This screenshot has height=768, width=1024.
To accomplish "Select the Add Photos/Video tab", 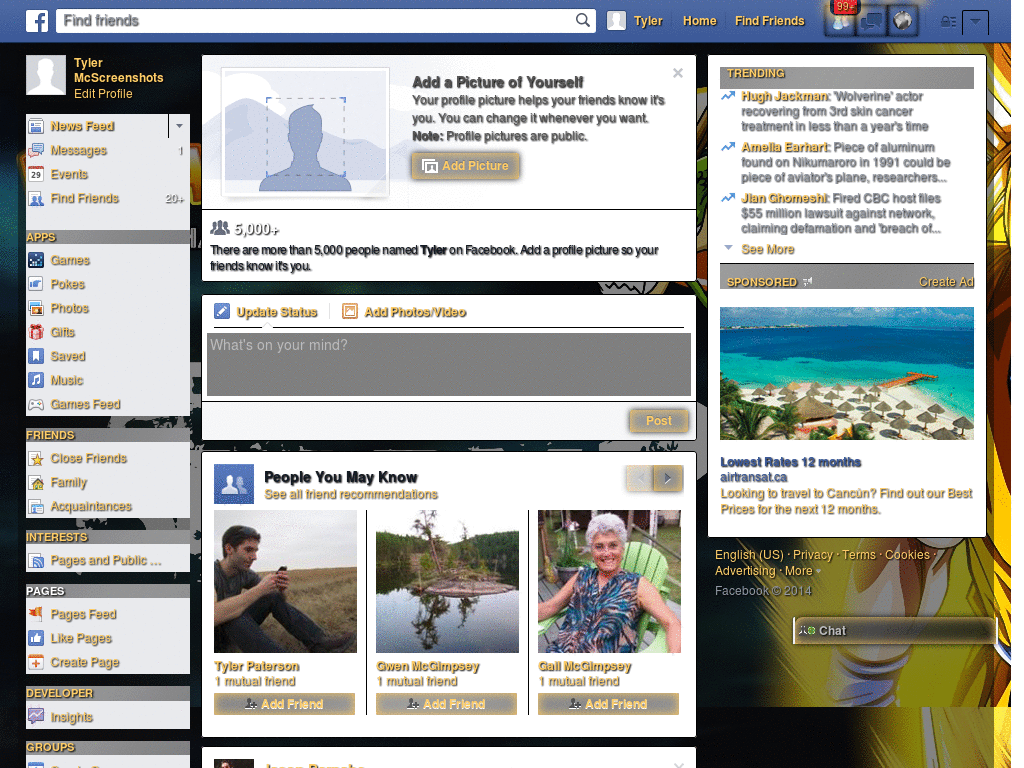I will pos(404,312).
